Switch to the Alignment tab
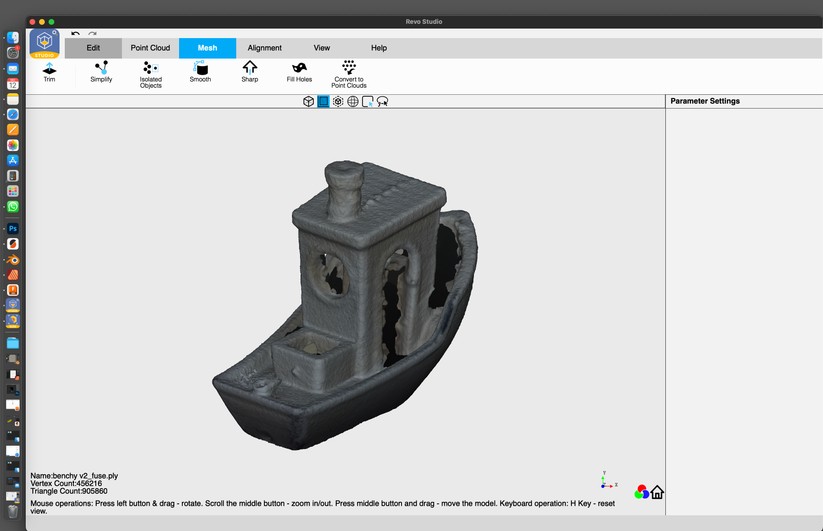823x531 pixels. coord(265,48)
